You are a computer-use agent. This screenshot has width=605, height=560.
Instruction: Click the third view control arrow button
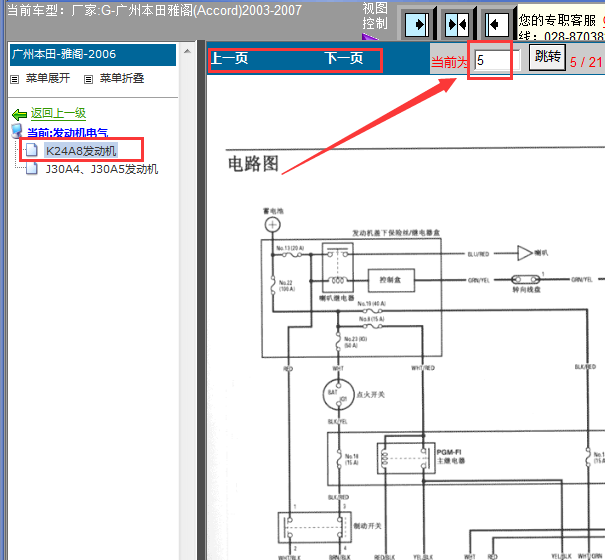(x=495, y=22)
